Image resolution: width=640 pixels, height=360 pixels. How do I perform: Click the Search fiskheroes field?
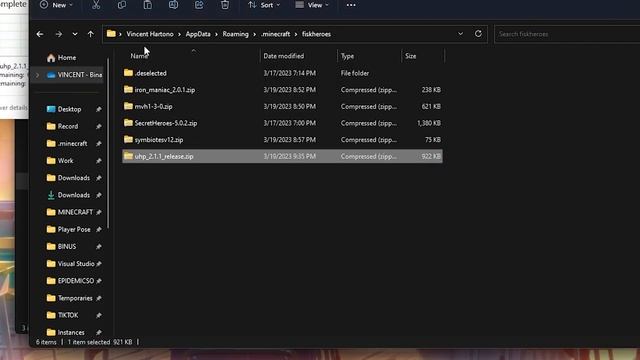coord(567,34)
